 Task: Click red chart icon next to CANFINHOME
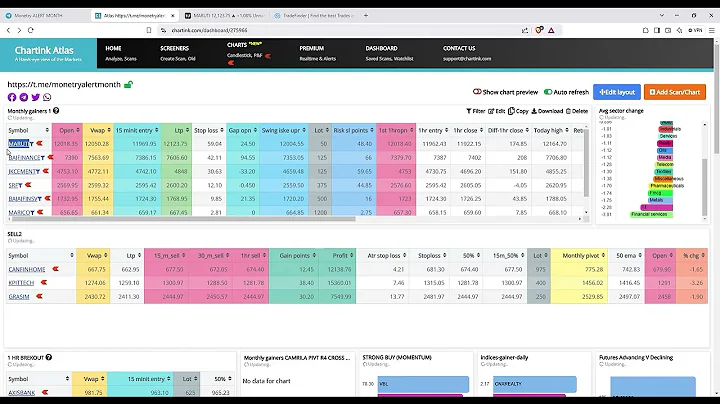[x=56, y=269]
